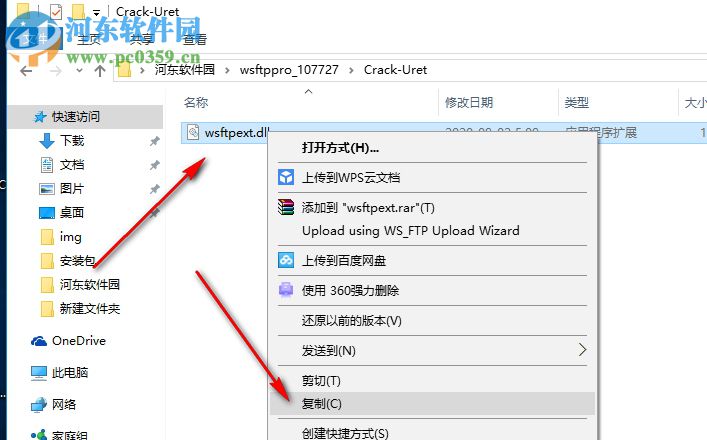
Task: Click the 发送到 submenu arrow
Action: click(583, 349)
